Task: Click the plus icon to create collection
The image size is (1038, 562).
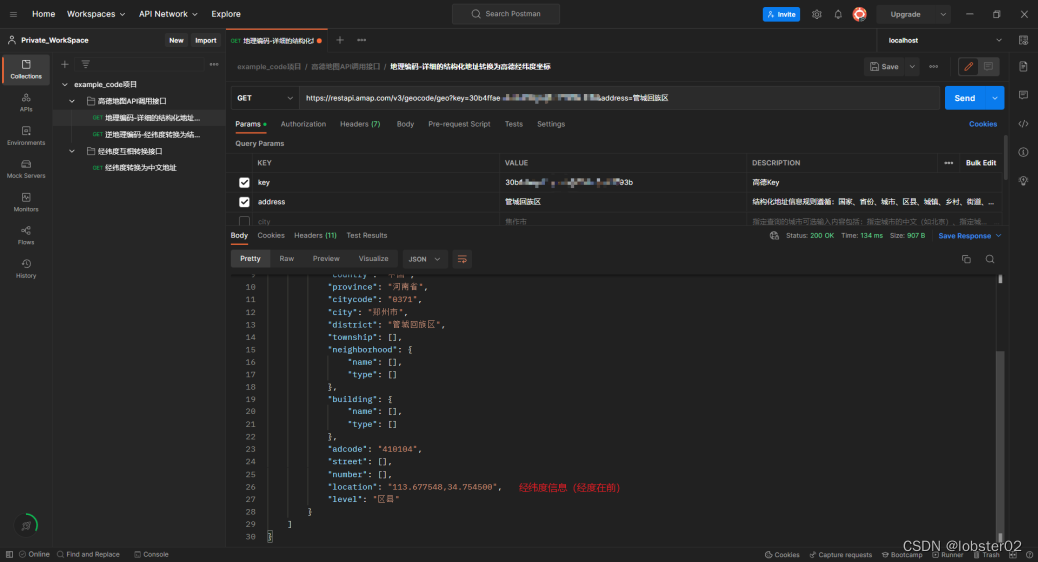Action: click(x=65, y=64)
